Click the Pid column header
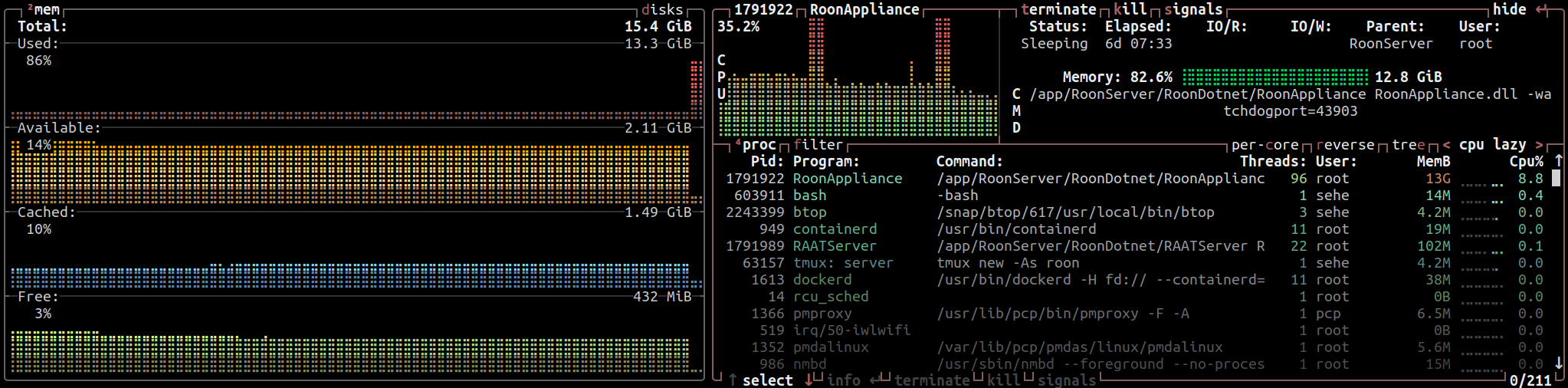The height and width of the screenshot is (388, 1568). [x=767, y=162]
